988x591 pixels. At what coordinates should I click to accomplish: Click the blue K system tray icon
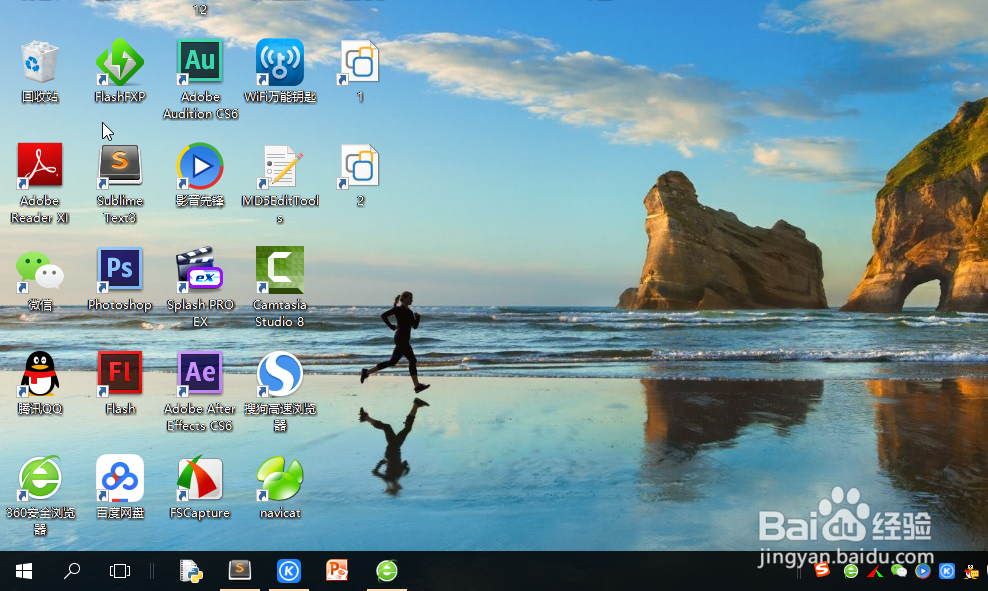point(947,571)
